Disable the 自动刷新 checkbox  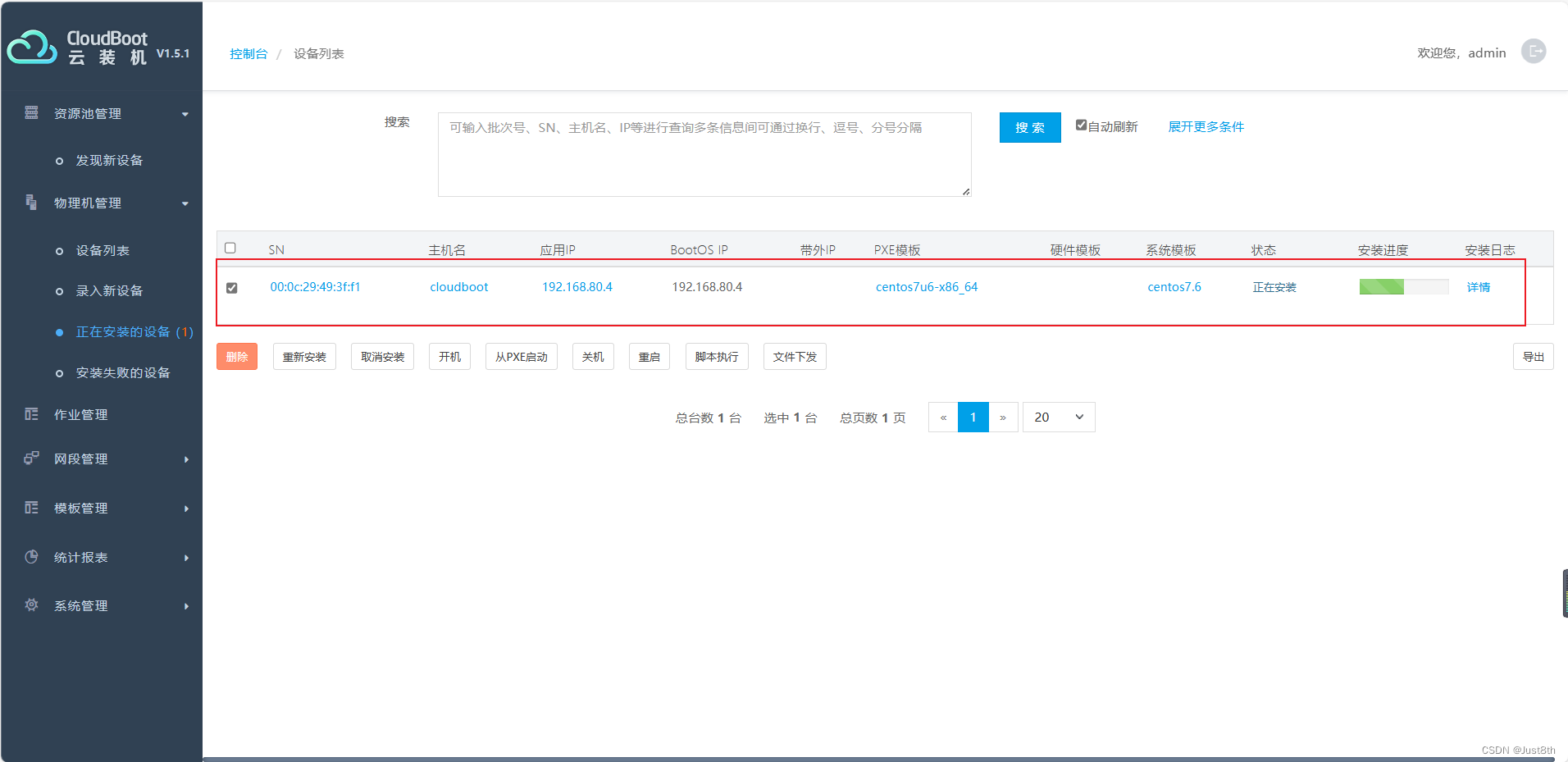pos(1081,125)
